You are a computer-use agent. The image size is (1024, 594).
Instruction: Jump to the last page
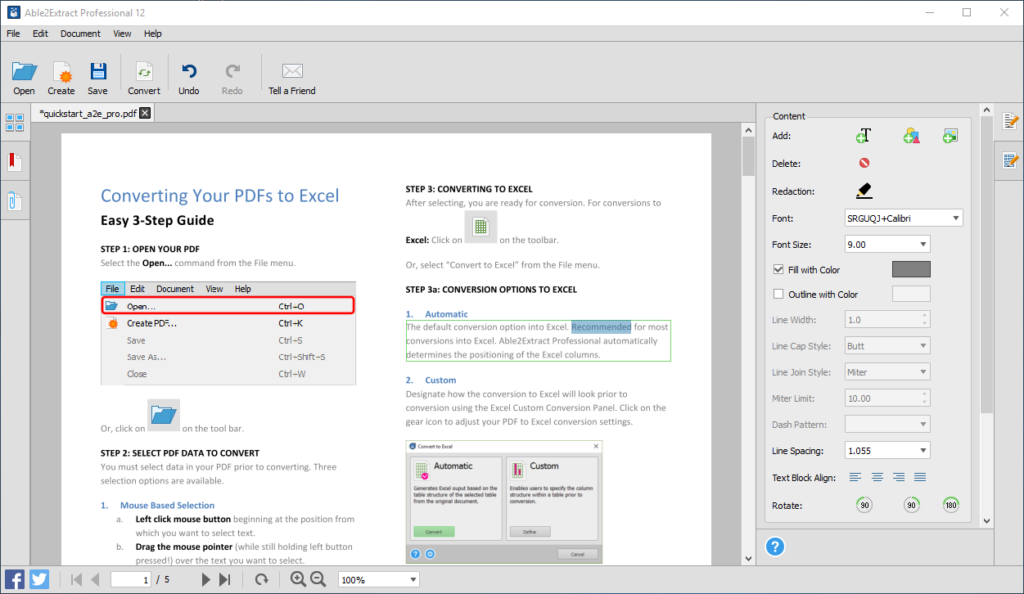pyautogui.click(x=225, y=580)
